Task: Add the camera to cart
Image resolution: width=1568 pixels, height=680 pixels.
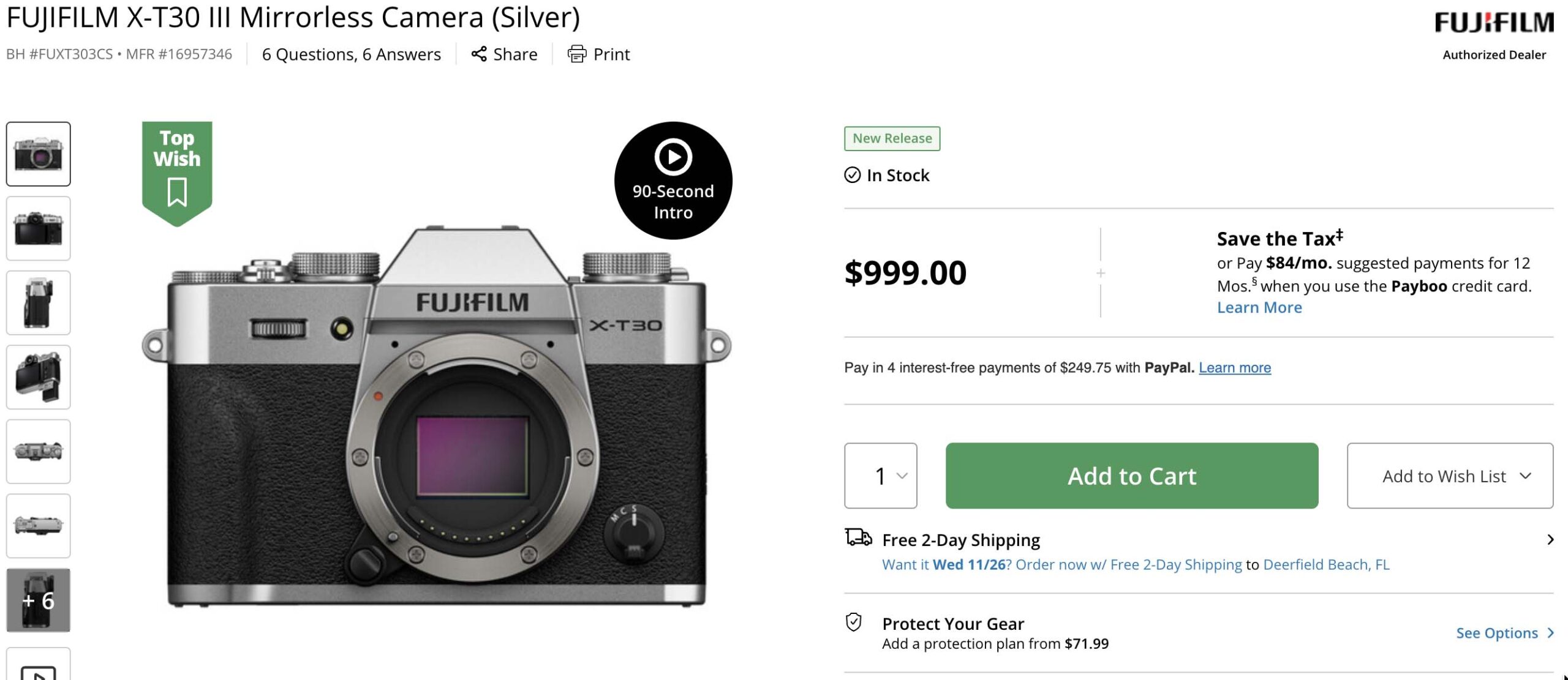Action: click(x=1131, y=476)
